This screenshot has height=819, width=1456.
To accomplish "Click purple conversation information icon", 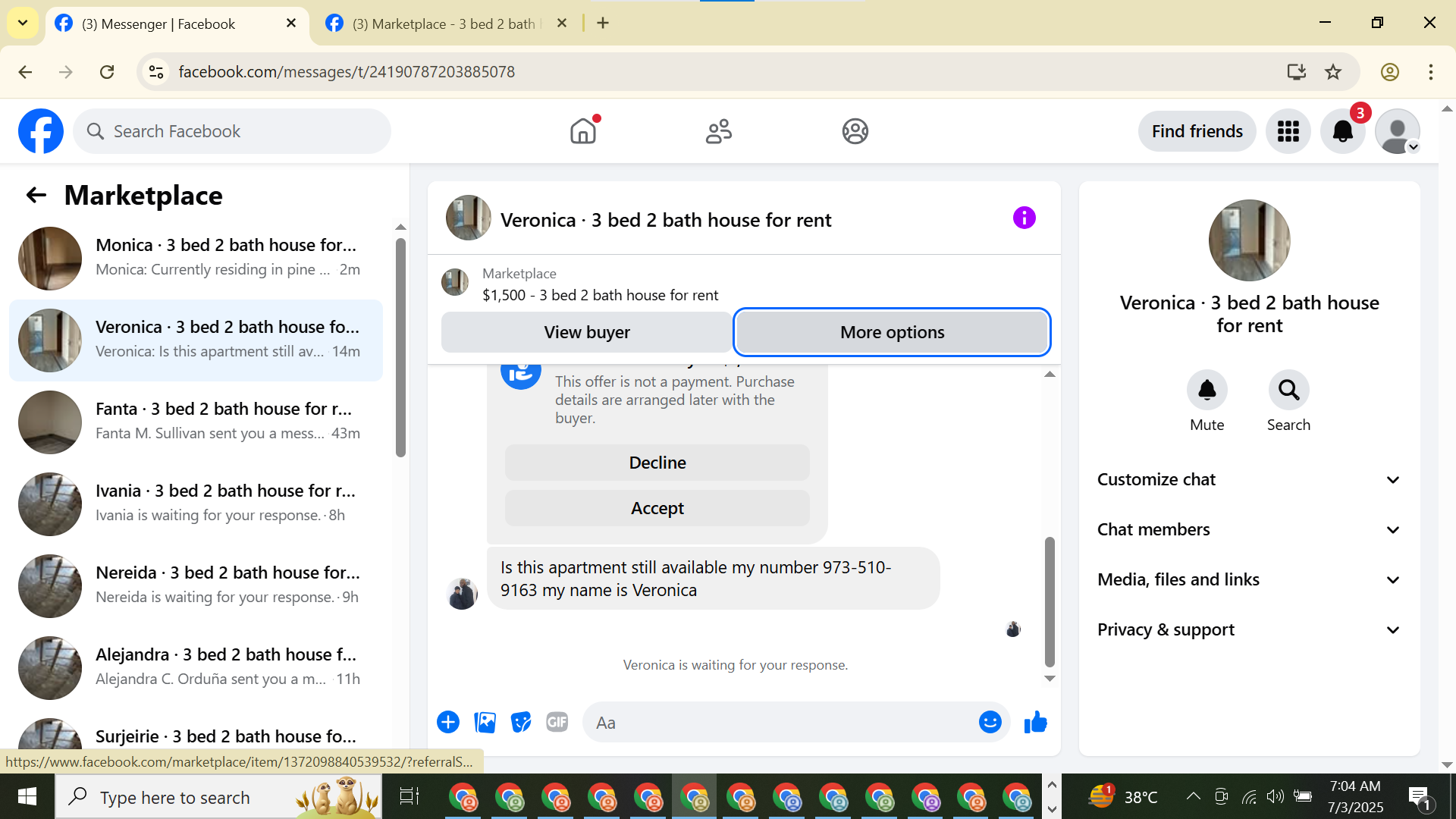I will 1024,218.
